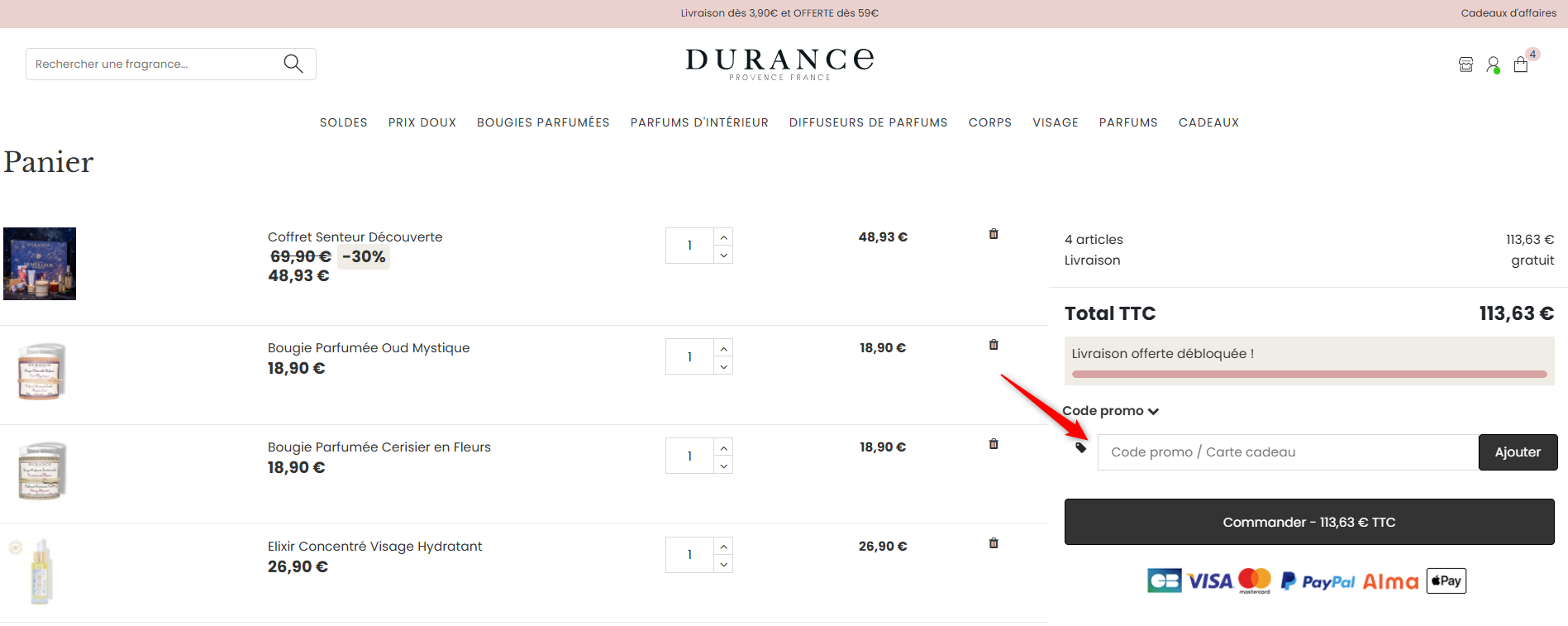Click the Apple Pay logo
Screen dimensions: 1568x626
[x=1446, y=581]
